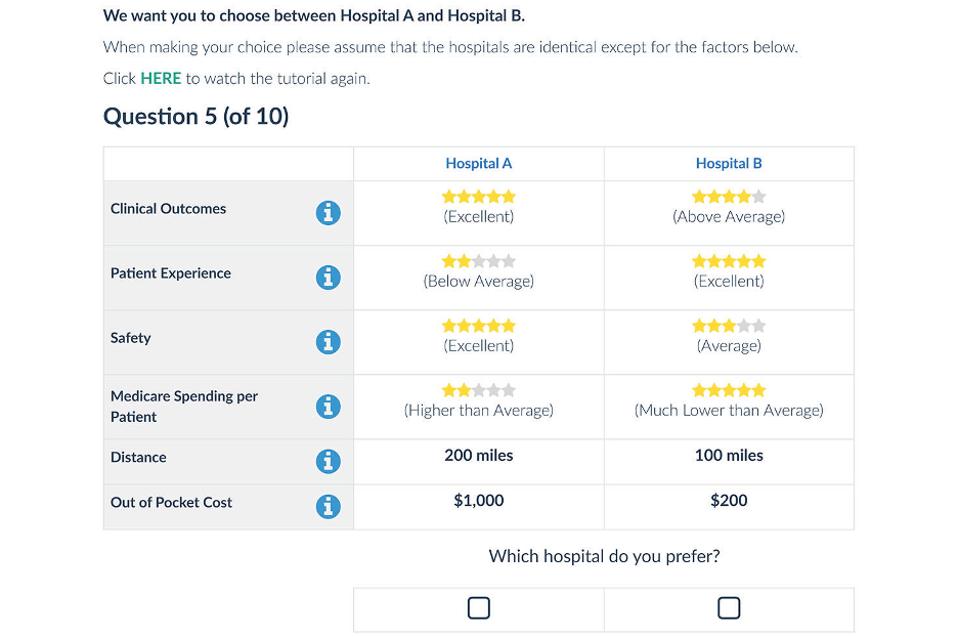Viewport: 958px width, 637px height.
Task: Click Hospital A's Clinical Outcomes star rating
Action: [478, 197]
